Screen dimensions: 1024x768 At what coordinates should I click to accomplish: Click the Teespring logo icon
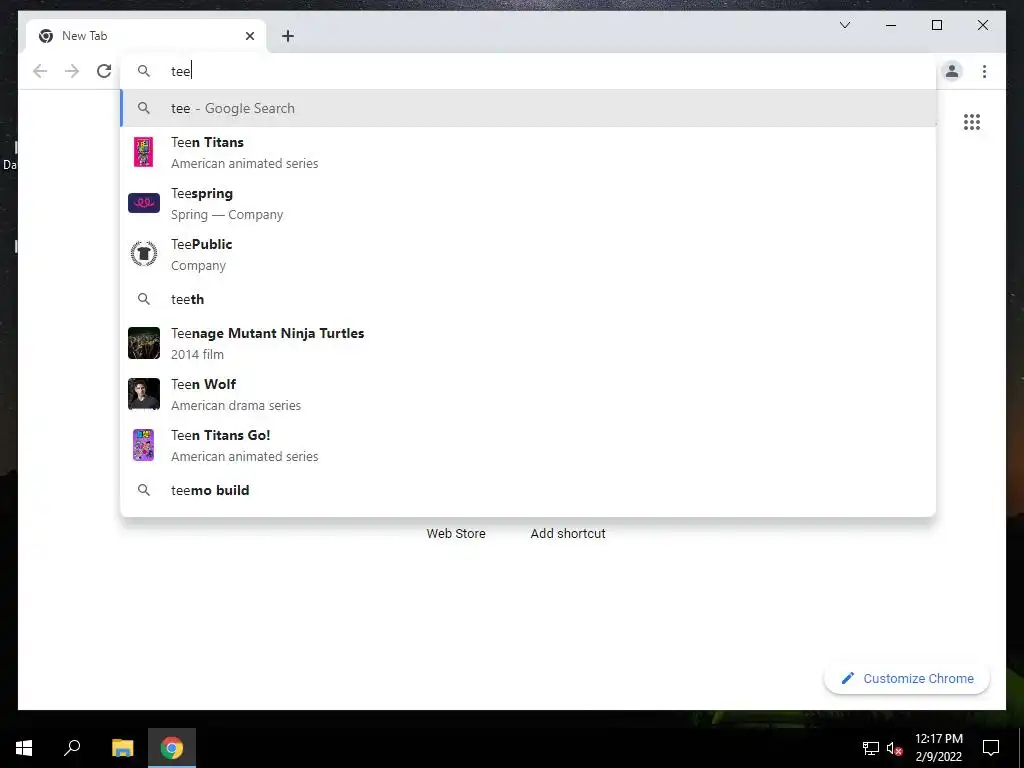(144, 203)
